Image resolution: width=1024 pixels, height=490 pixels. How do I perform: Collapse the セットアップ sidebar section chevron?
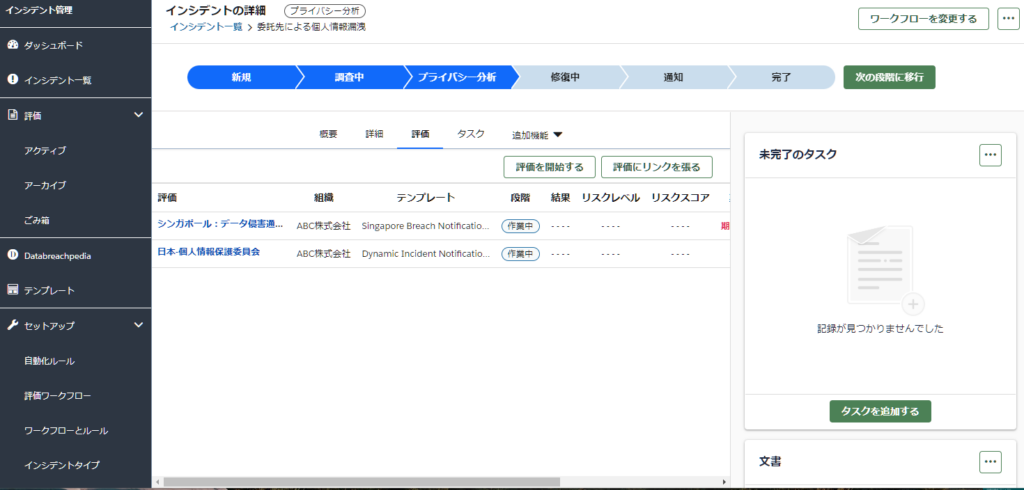coord(138,325)
